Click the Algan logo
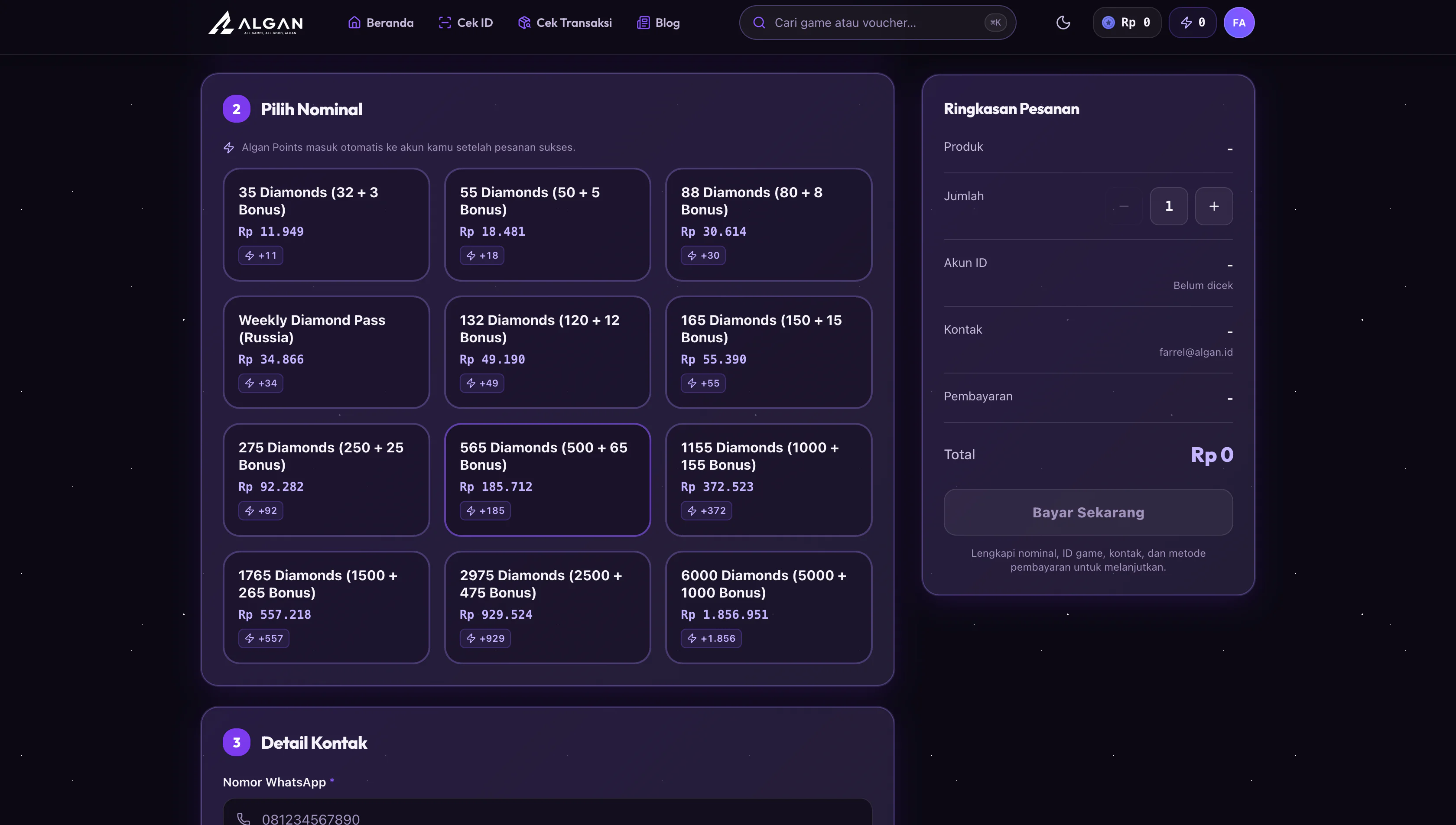Screen dimensions: 1456x825 click(256, 23)
